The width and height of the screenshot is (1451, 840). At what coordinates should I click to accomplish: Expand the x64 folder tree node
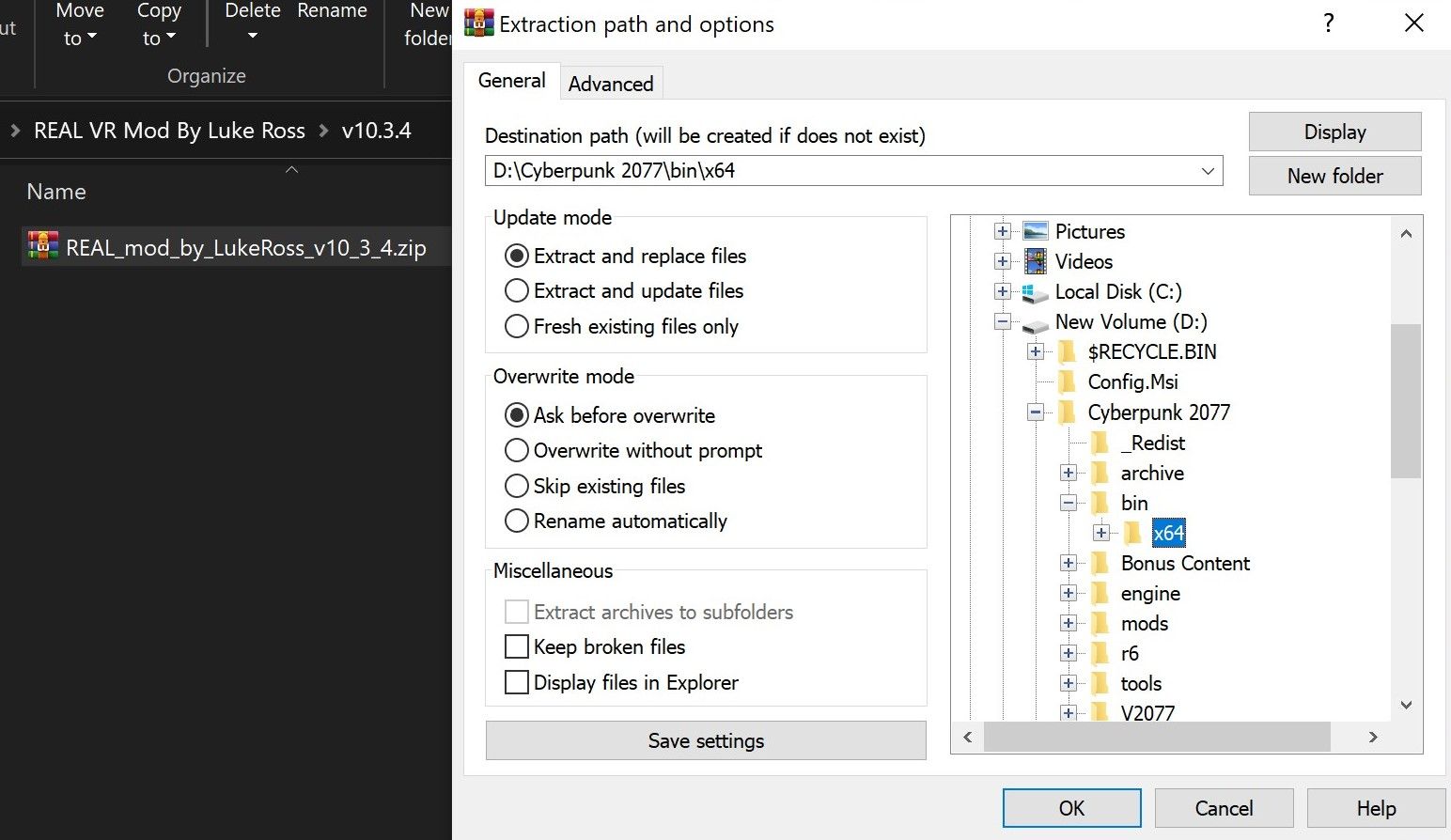pyautogui.click(x=1101, y=533)
